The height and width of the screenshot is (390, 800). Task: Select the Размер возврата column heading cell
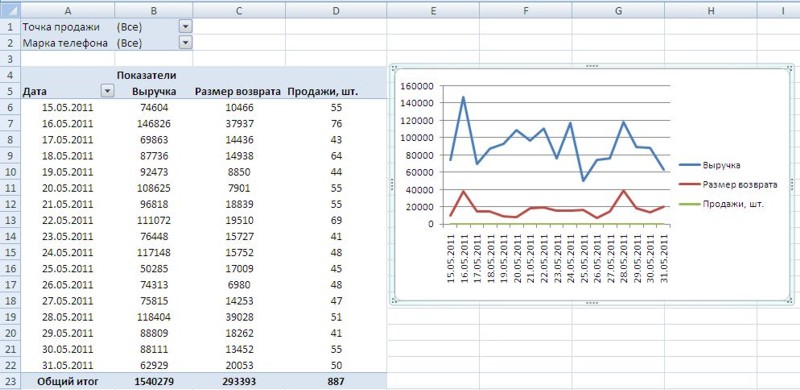tap(238, 92)
